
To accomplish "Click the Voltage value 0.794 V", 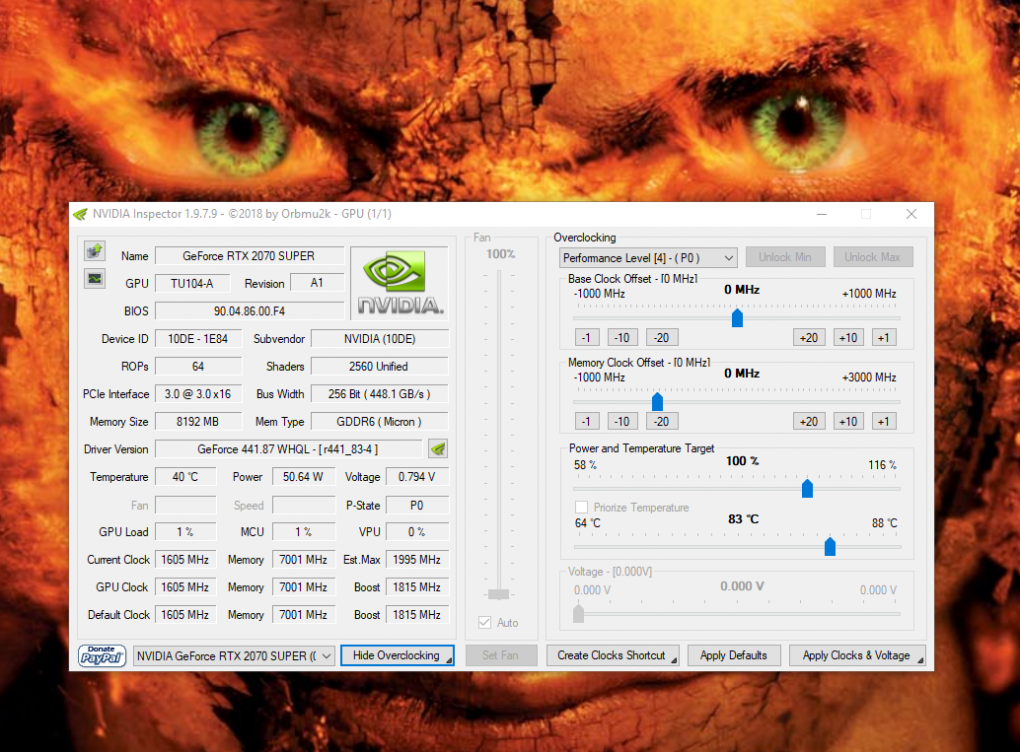I will tap(417, 477).
